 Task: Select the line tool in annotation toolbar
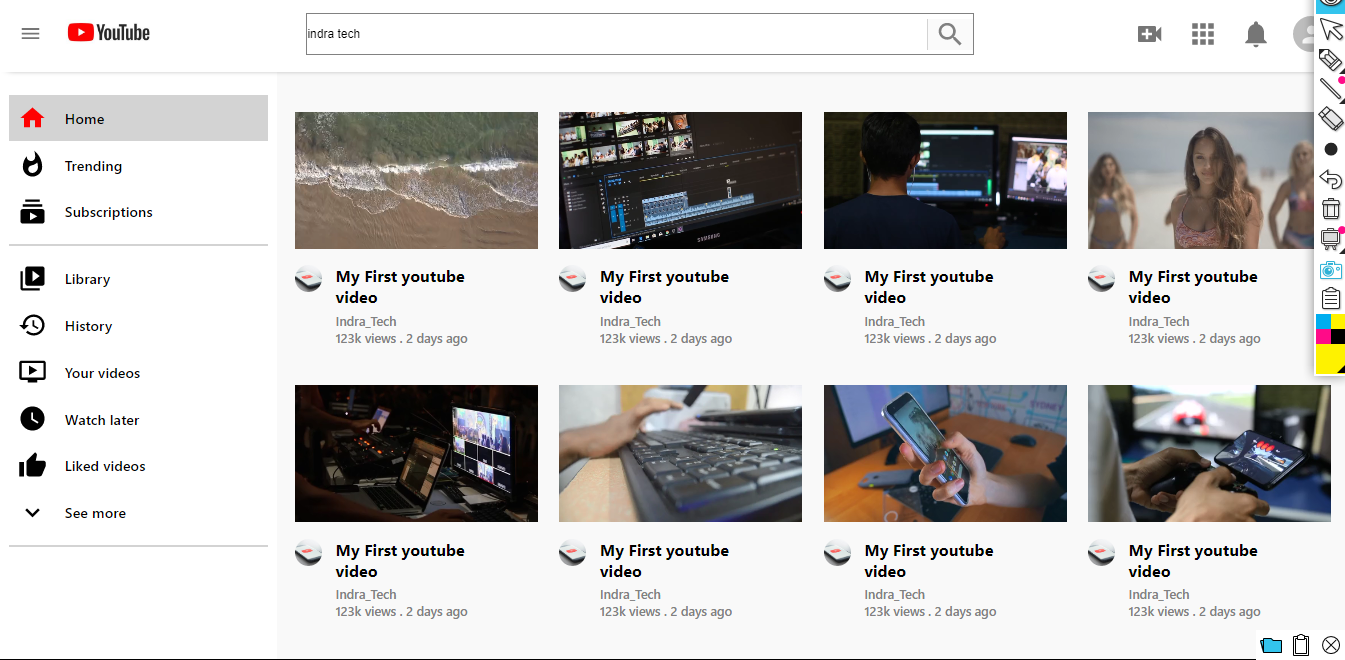(1331, 89)
